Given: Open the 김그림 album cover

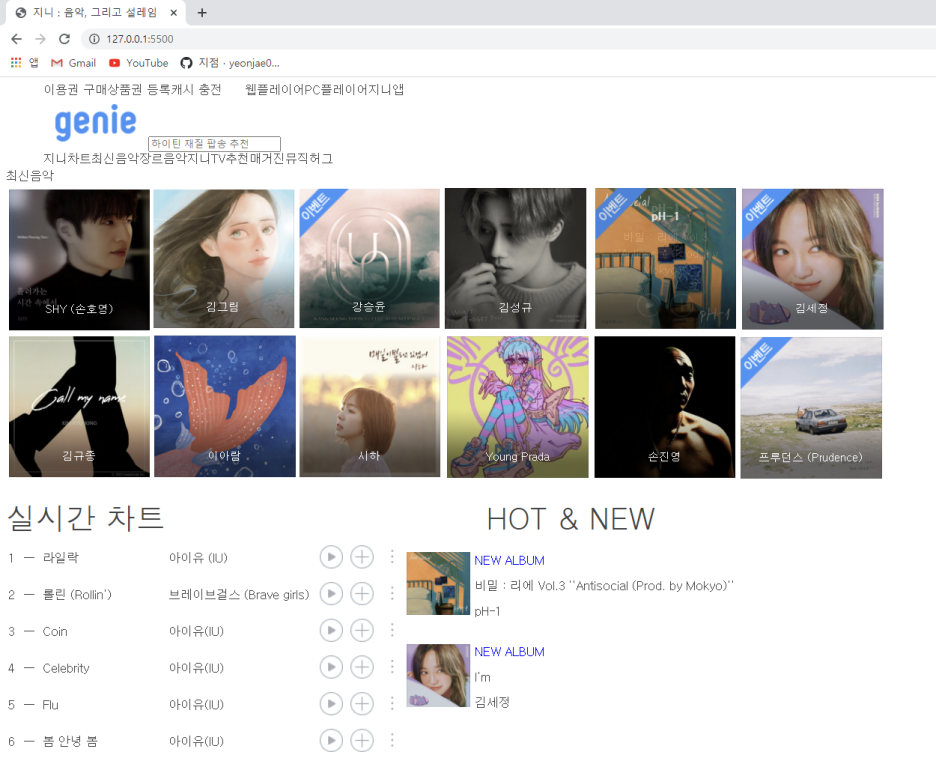Looking at the screenshot, I should 224,258.
